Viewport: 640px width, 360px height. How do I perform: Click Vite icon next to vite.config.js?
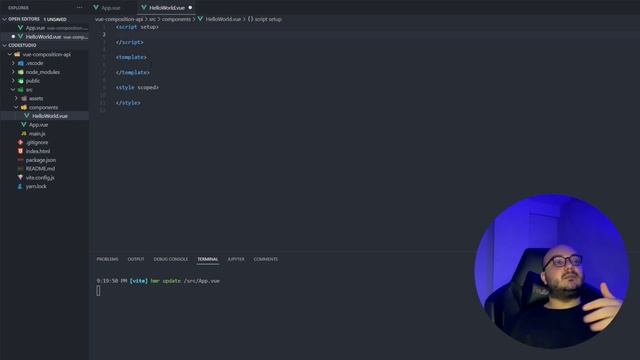(x=20, y=178)
